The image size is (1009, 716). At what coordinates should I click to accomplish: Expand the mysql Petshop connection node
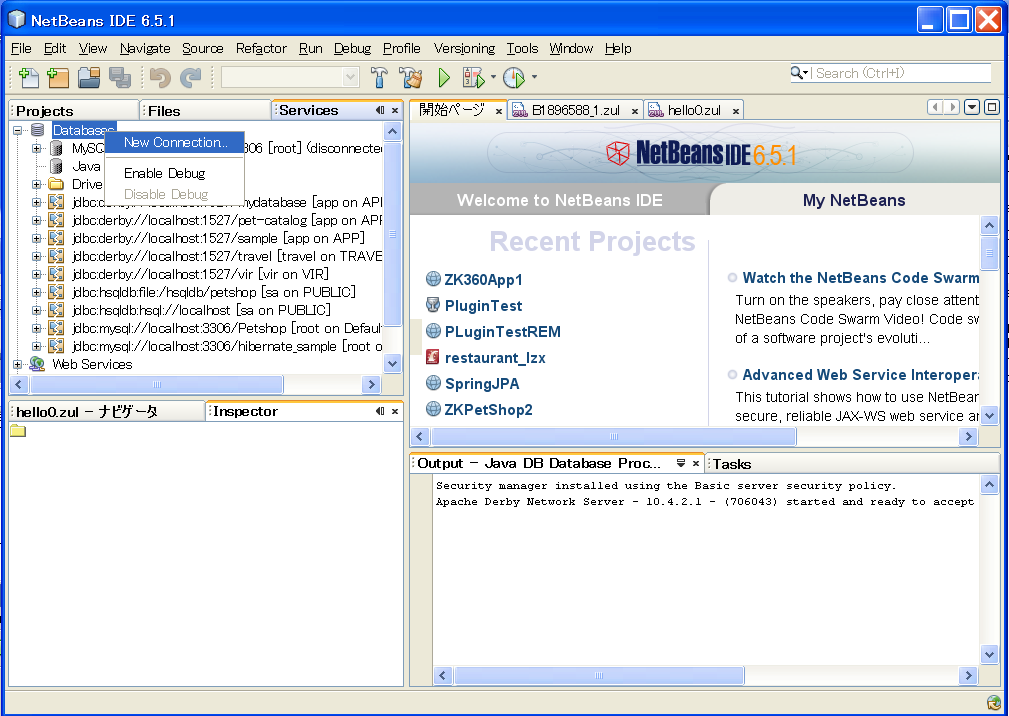pos(37,329)
